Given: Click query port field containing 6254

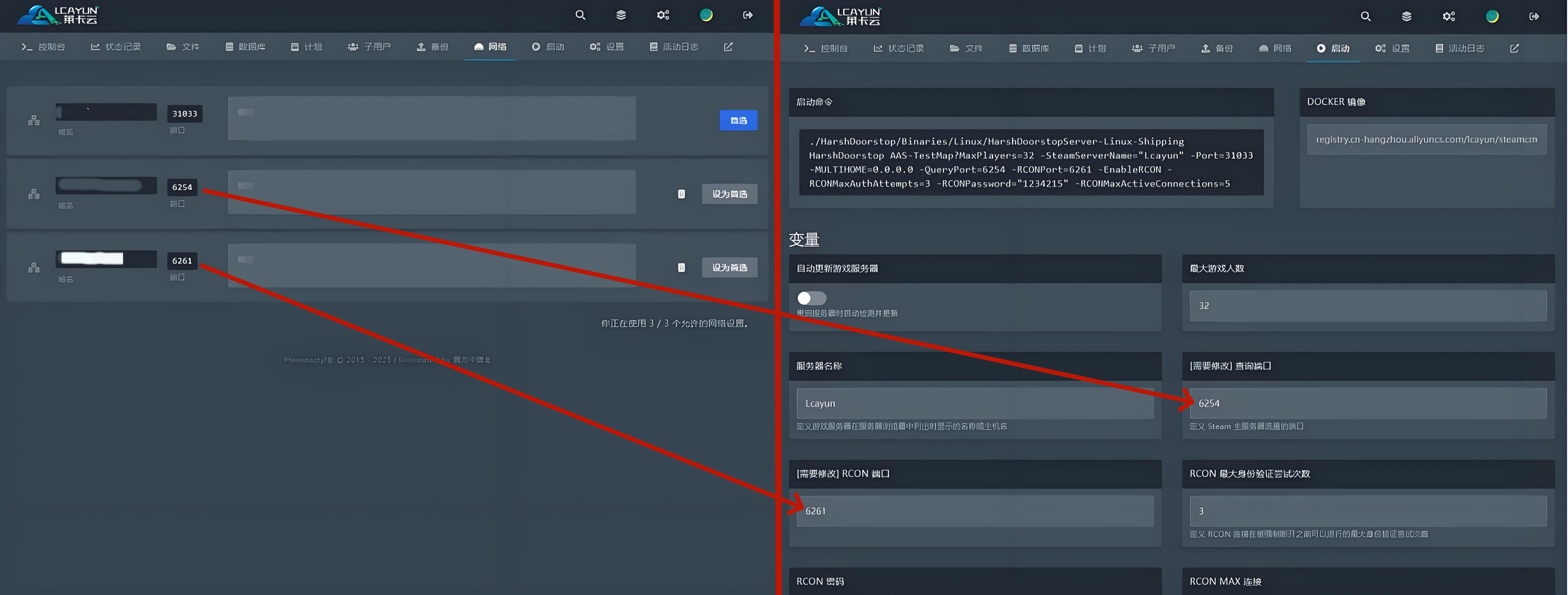Looking at the screenshot, I should (1368, 403).
